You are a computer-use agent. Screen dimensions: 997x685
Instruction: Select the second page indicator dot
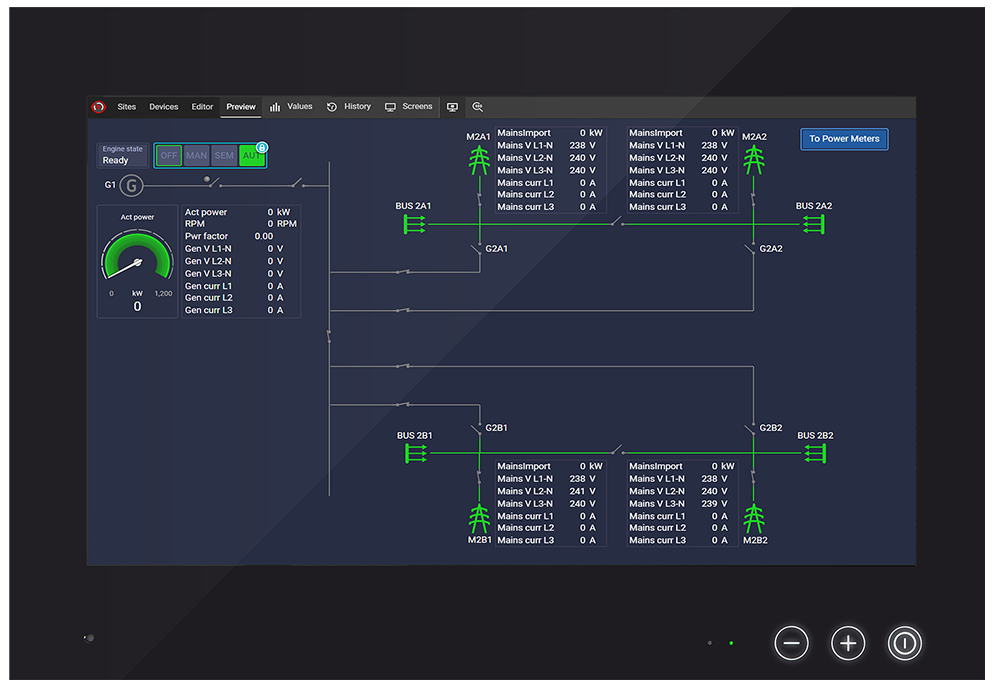pyautogui.click(x=730, y=643)
